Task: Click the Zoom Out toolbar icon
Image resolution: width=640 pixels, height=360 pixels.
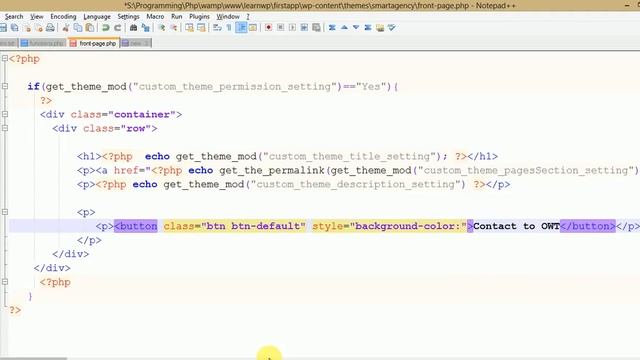Action: (174, 28)
